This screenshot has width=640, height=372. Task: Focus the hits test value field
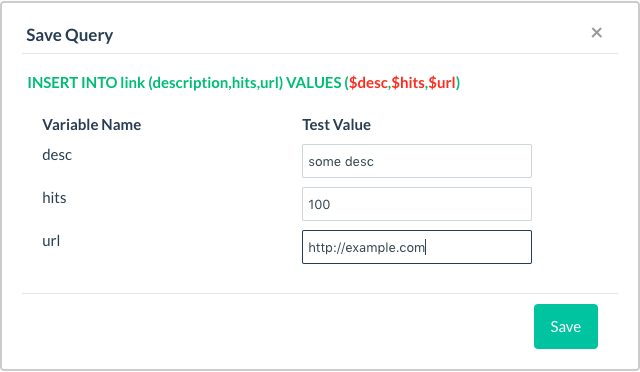tap(417, 204)
